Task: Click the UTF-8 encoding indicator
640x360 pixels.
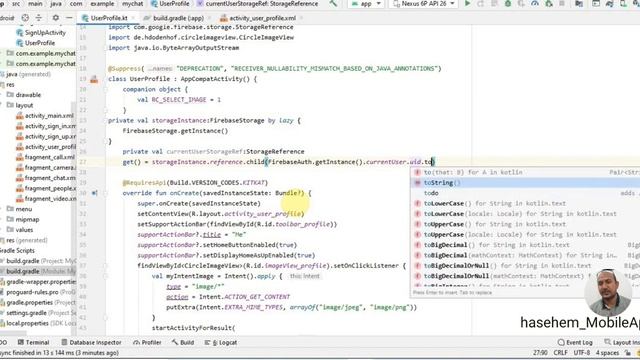Action: tap(582, 353)
